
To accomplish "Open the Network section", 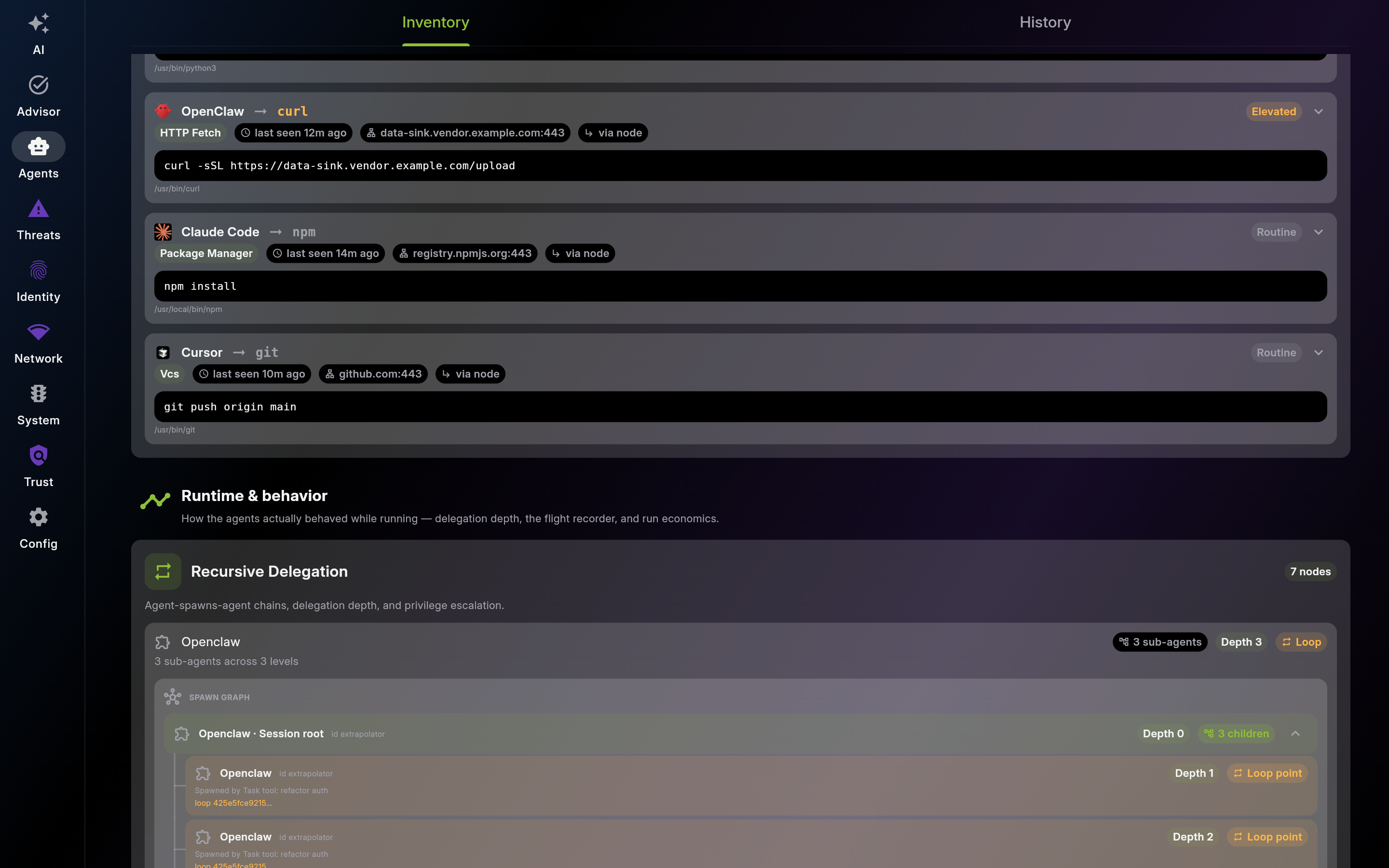I will [39, 343].
